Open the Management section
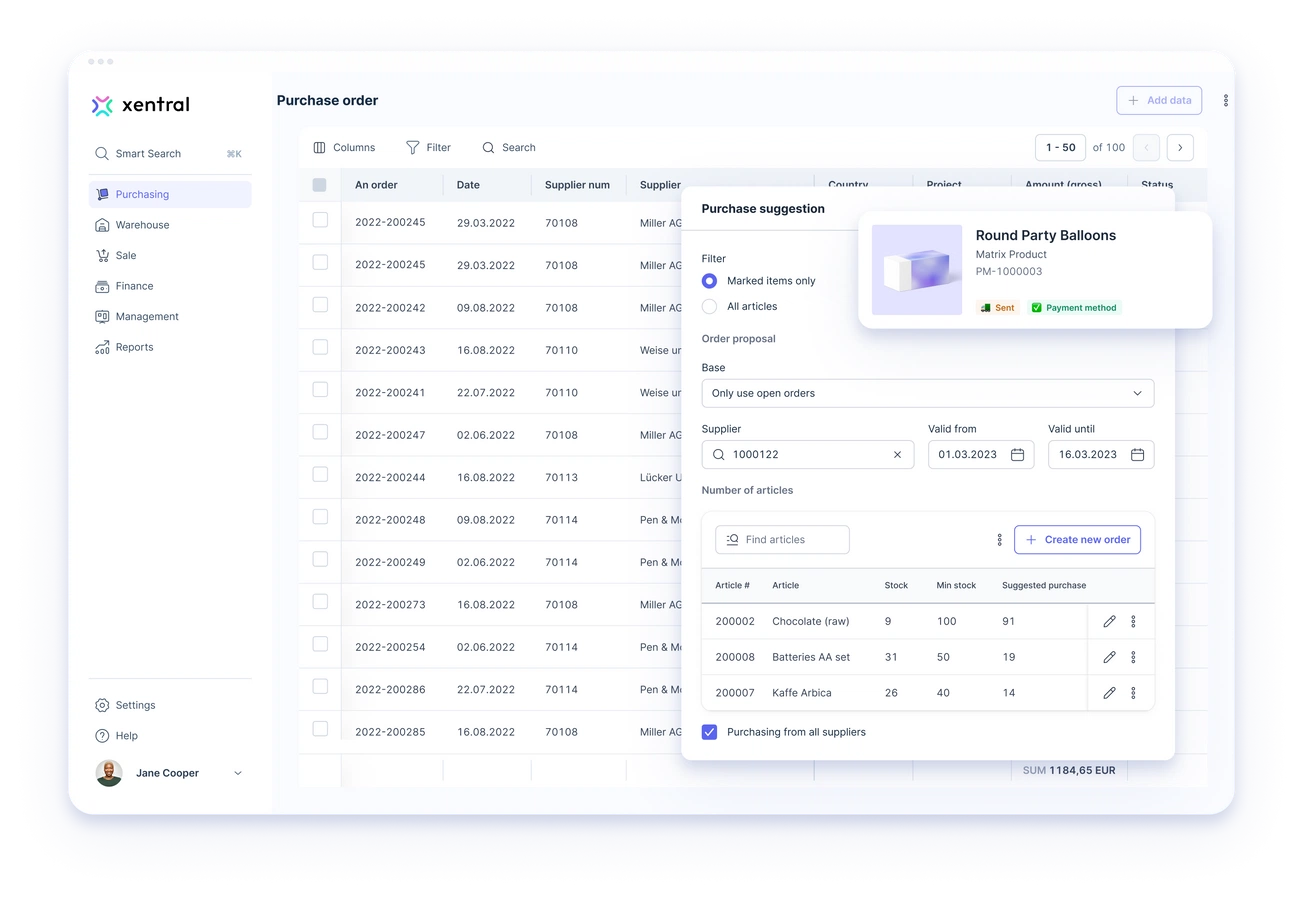This screenshot has width=1303, height=900. [101, 316]
